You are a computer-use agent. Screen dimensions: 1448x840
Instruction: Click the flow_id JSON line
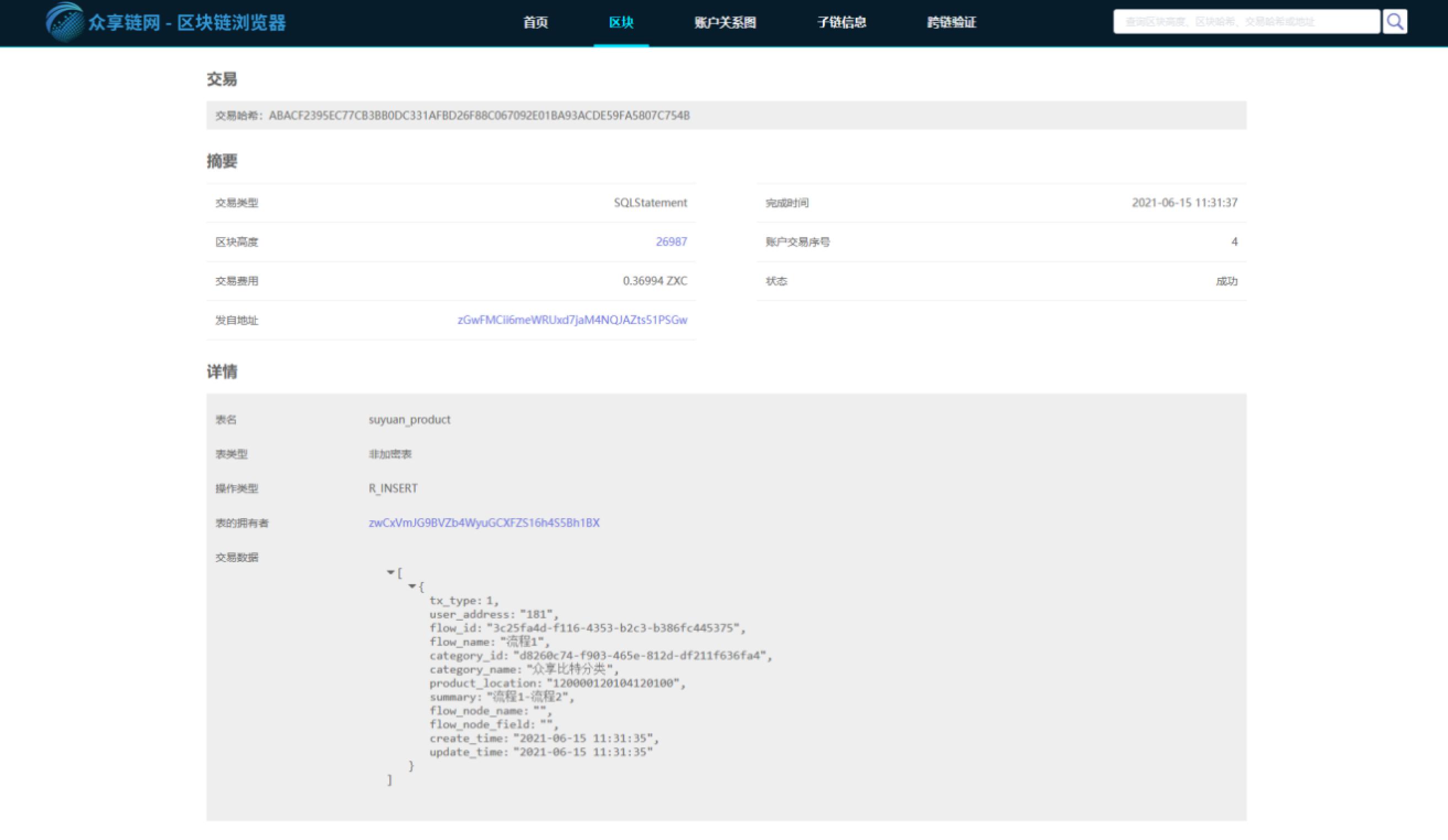(x=587, y=628)
